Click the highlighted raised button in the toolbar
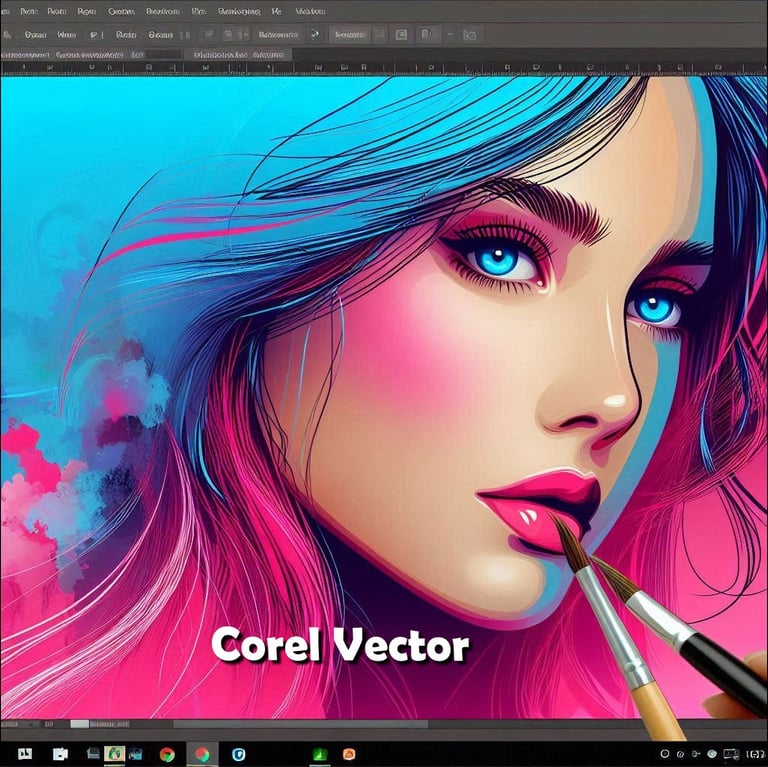 350,35
